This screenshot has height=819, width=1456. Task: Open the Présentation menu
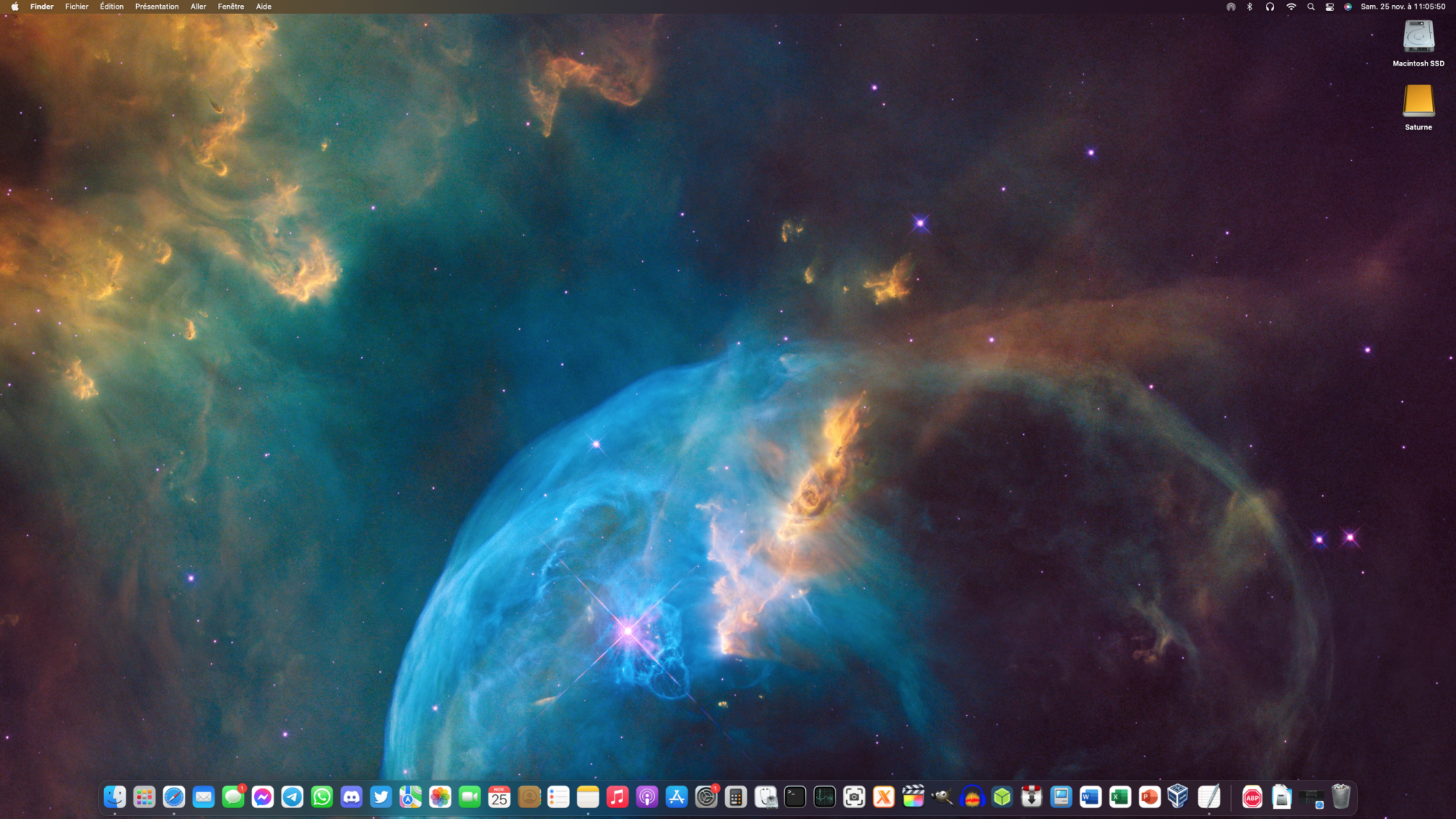(157, 7)
